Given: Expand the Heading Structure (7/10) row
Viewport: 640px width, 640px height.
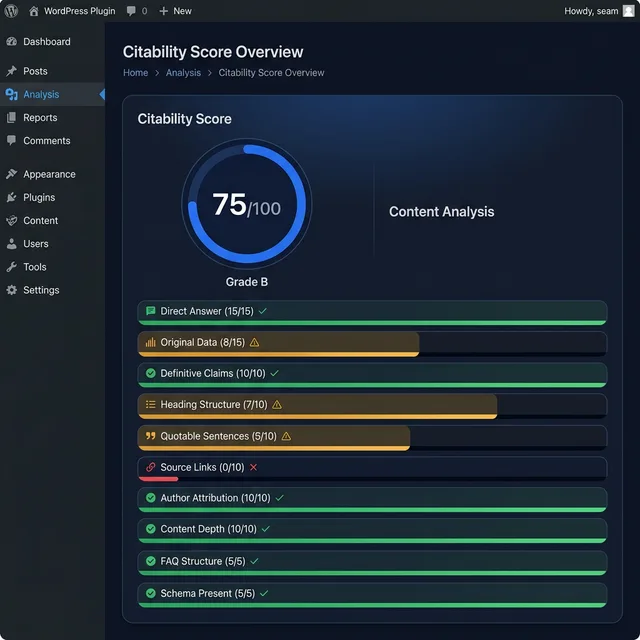Looking at the screenshot, I should [x=371, y=405].
